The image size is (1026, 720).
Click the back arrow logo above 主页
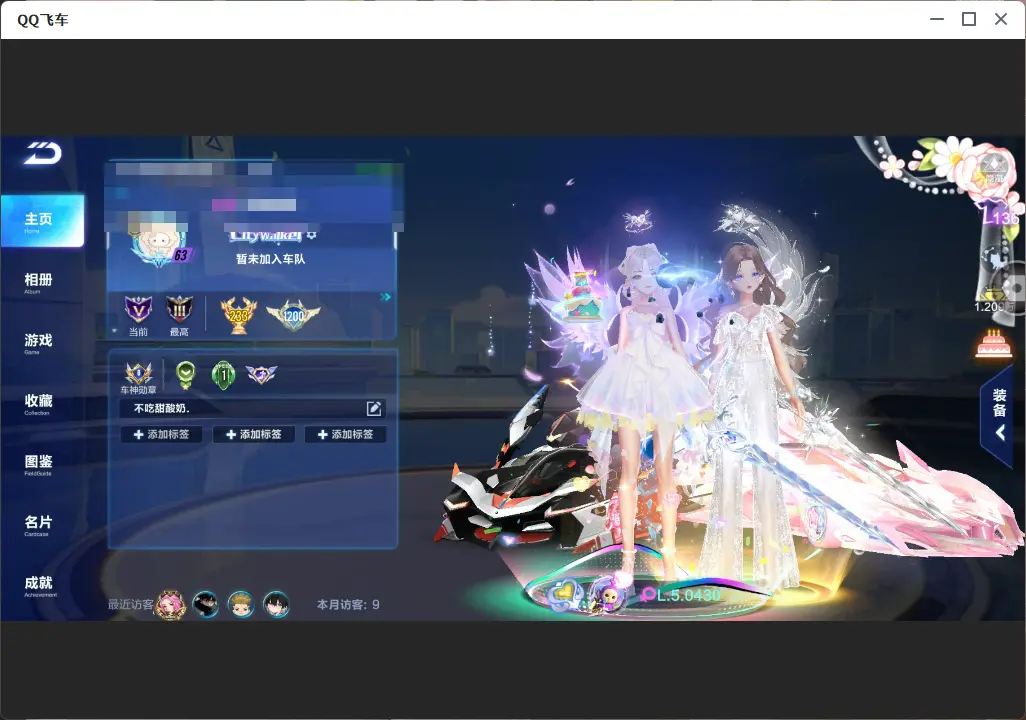[43, 153]
